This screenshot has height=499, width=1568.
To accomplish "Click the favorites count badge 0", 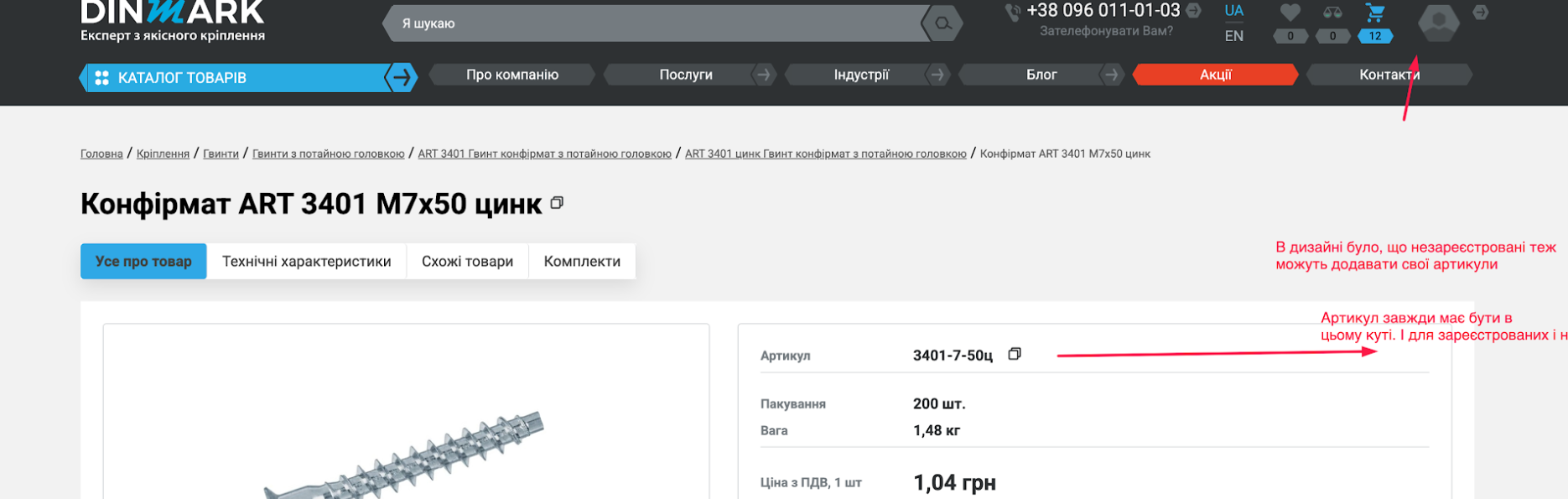I will [1290, 36].
